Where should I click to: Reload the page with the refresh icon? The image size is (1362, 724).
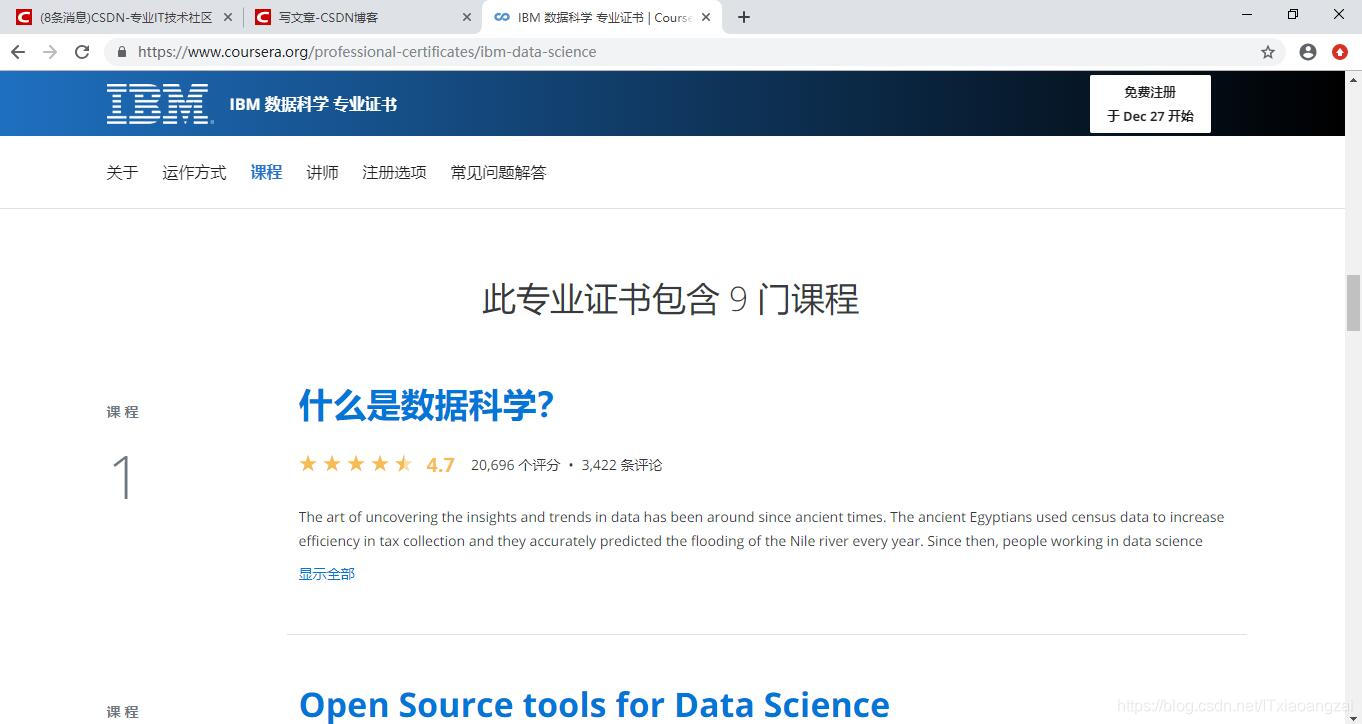(x=82, y=52)
